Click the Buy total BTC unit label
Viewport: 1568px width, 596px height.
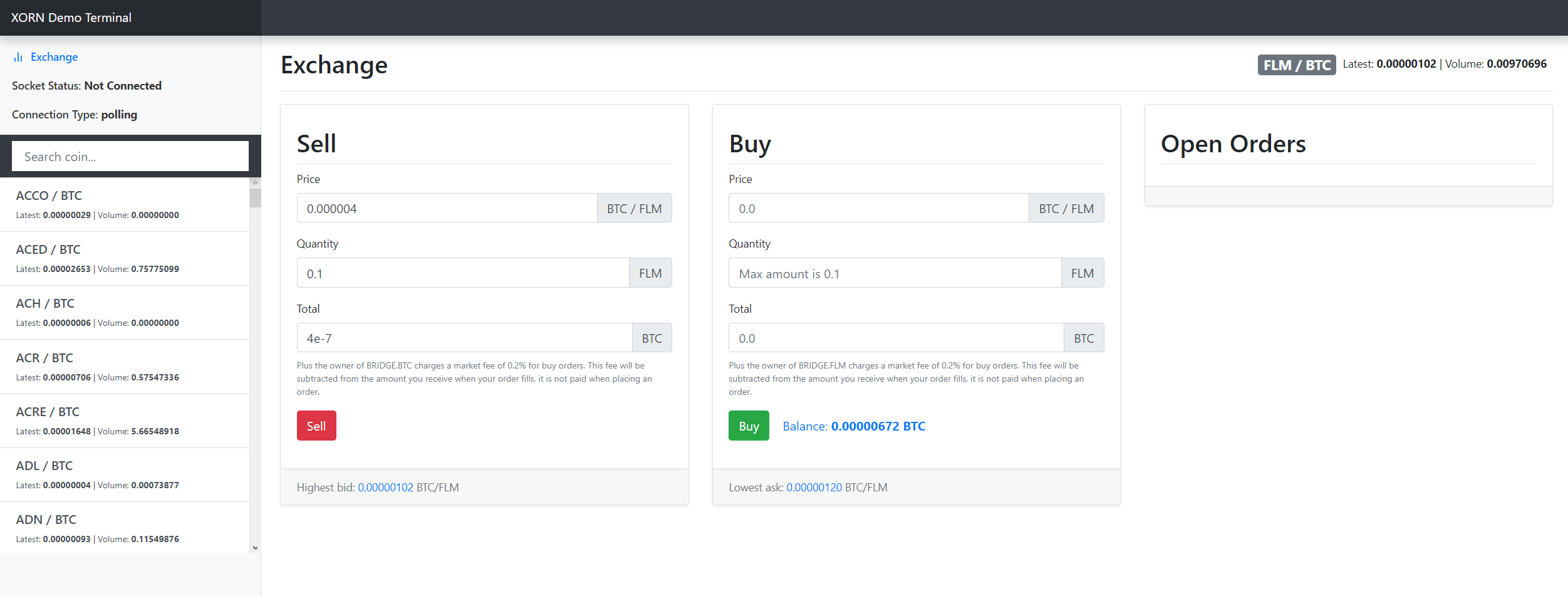[x=1084, y=338]
